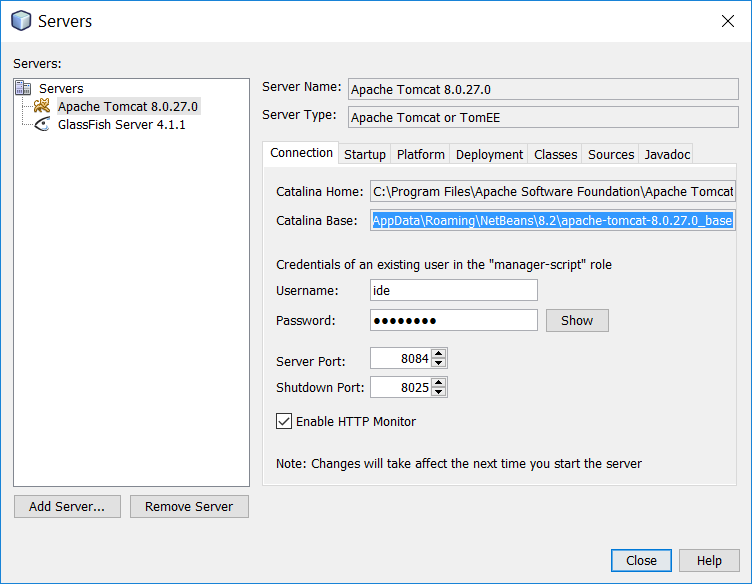Click the Server Type field
The height and width of the screenshot is (584, 752).
click(x=543, y=117)
